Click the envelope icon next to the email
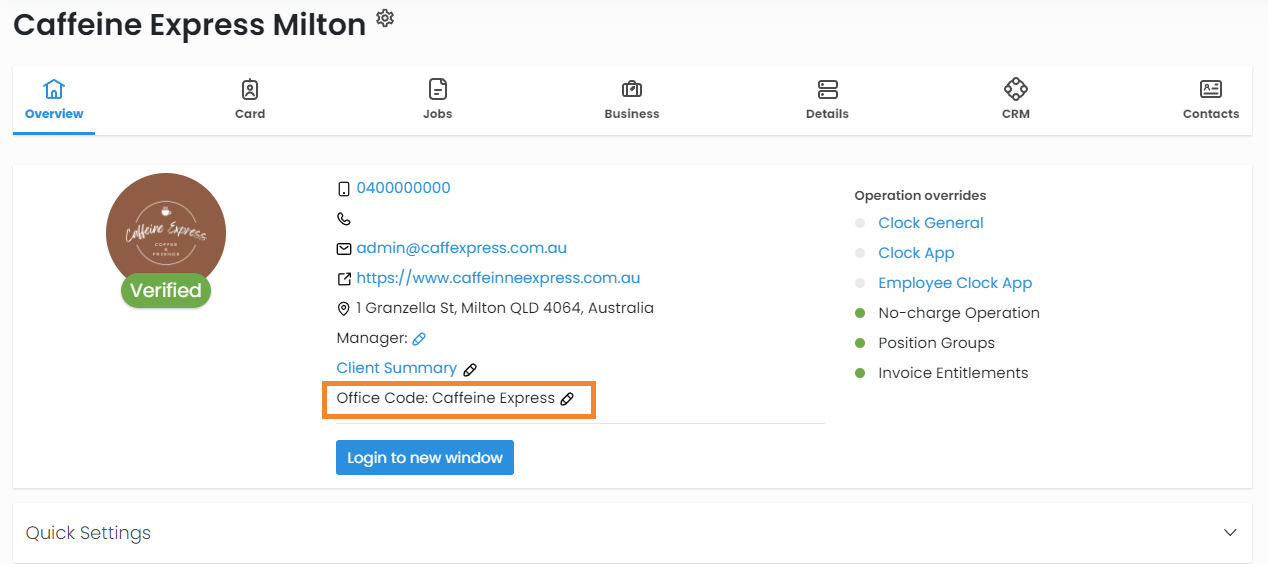Screen dimensions: 1268x564 tap(344, 249)
